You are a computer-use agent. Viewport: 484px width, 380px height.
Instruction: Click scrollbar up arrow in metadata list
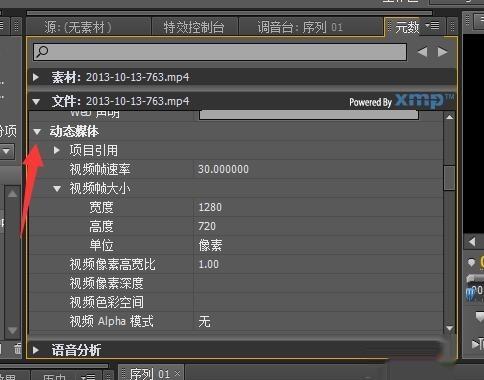(x=450, y=117)
